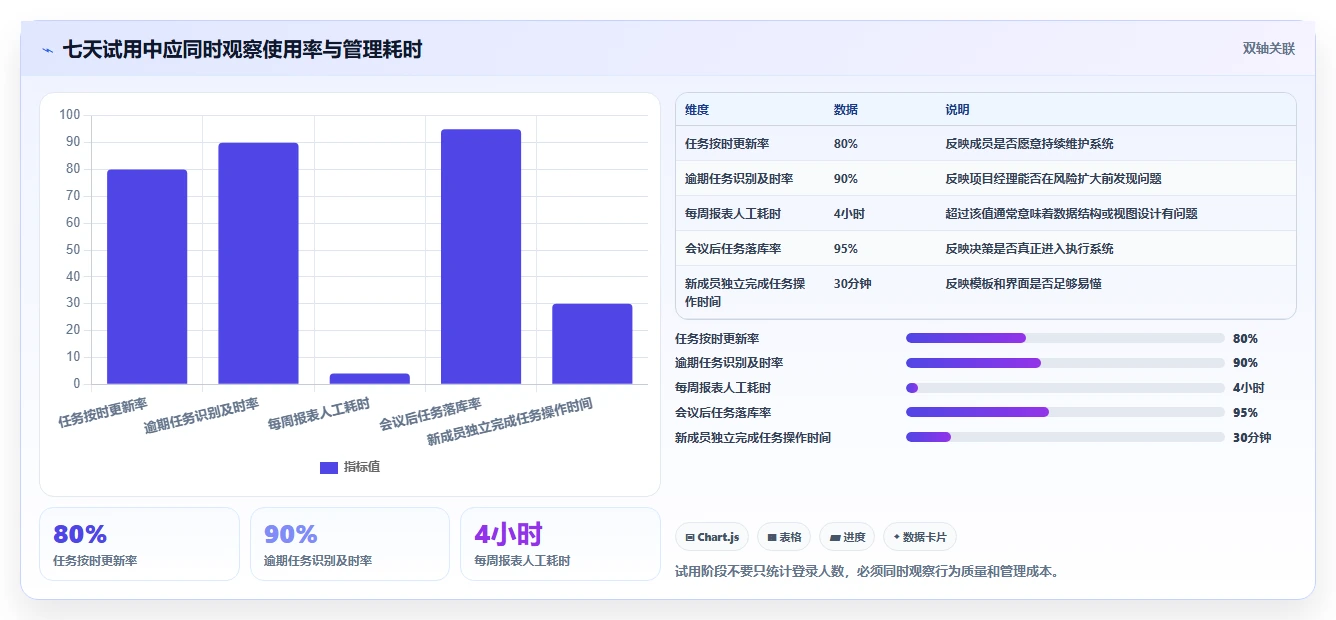Click 会议后任务落库率 in the table's 维度 column
1336x620 pixels.
[x=733, y=249]
